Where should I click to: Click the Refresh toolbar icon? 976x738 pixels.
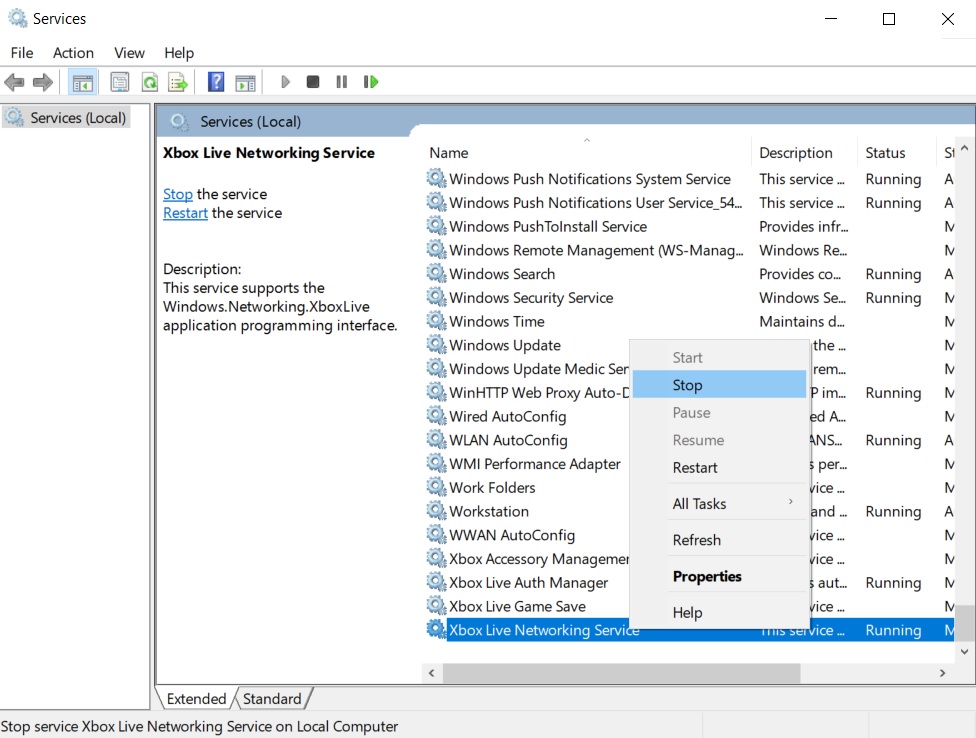[150, 82]
